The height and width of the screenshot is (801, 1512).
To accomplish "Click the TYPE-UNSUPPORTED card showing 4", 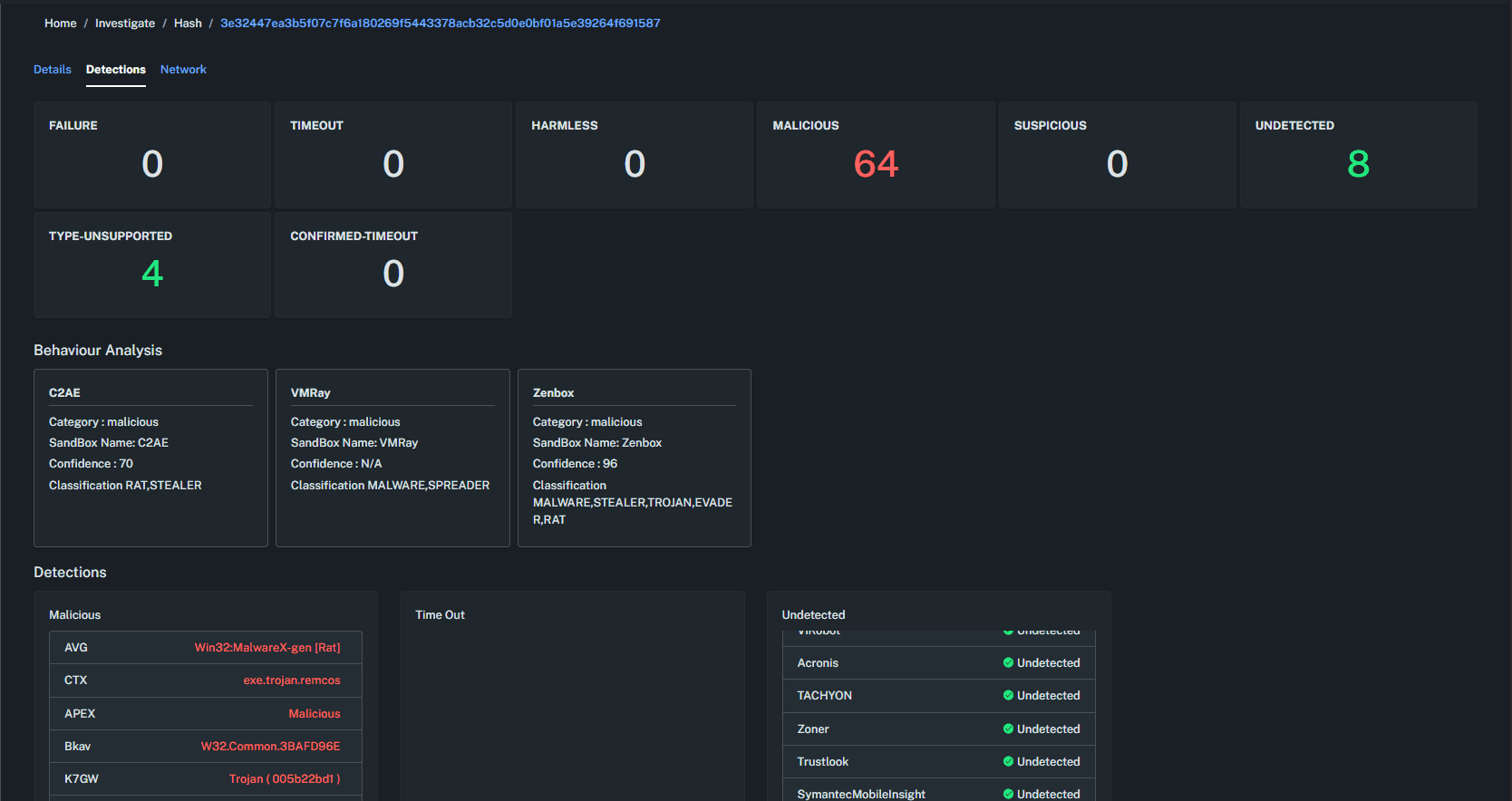I will pos(152,265).
